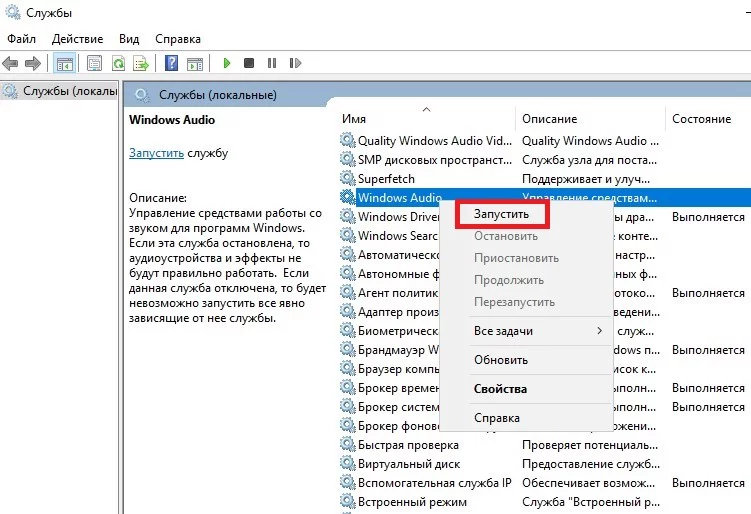Select the Windows Driver service row
Viewport: 751px width, 514px height.
tap(398, 217)
